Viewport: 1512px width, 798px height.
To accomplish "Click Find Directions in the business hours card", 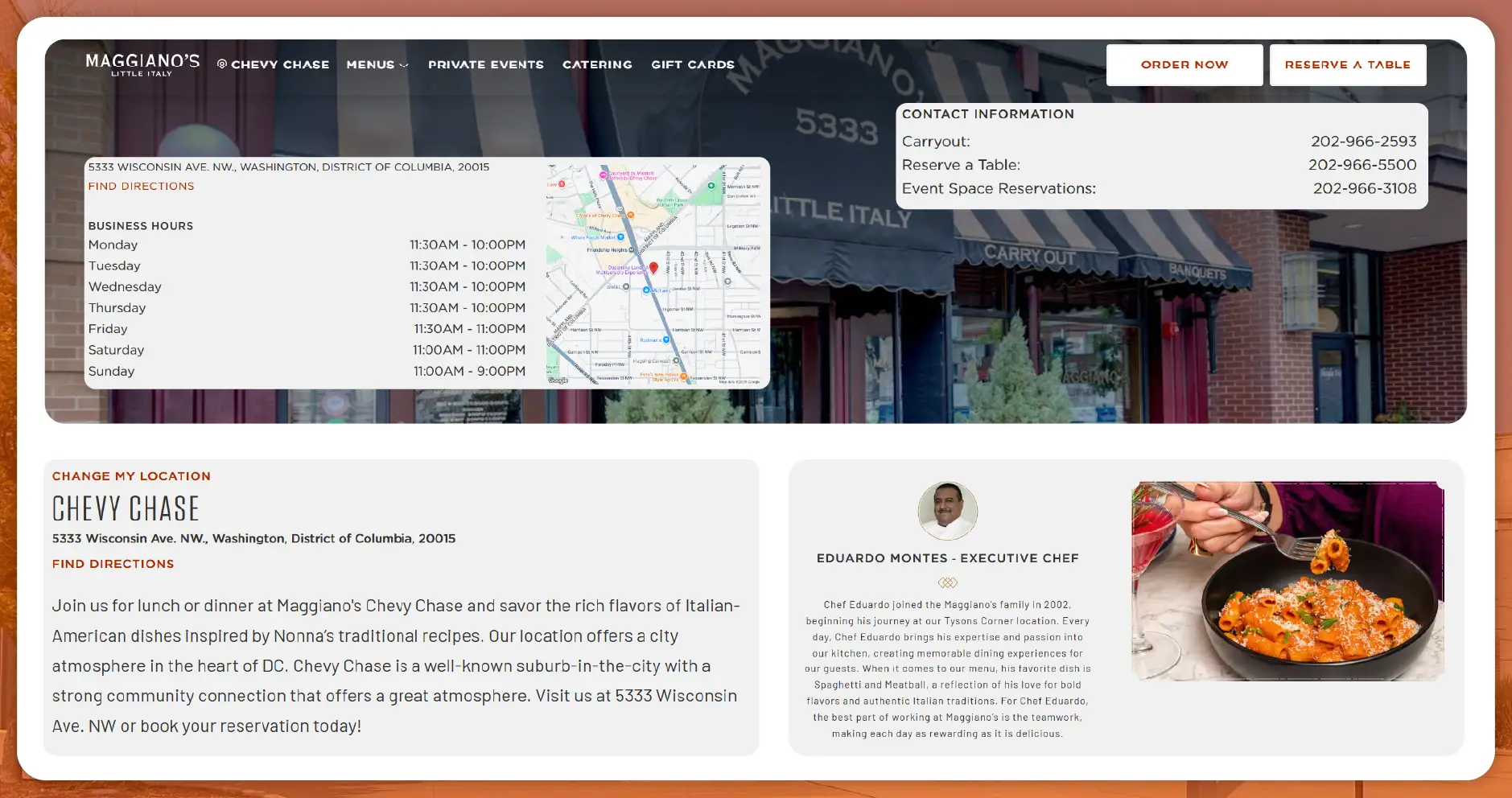I will tap(141, 186).
